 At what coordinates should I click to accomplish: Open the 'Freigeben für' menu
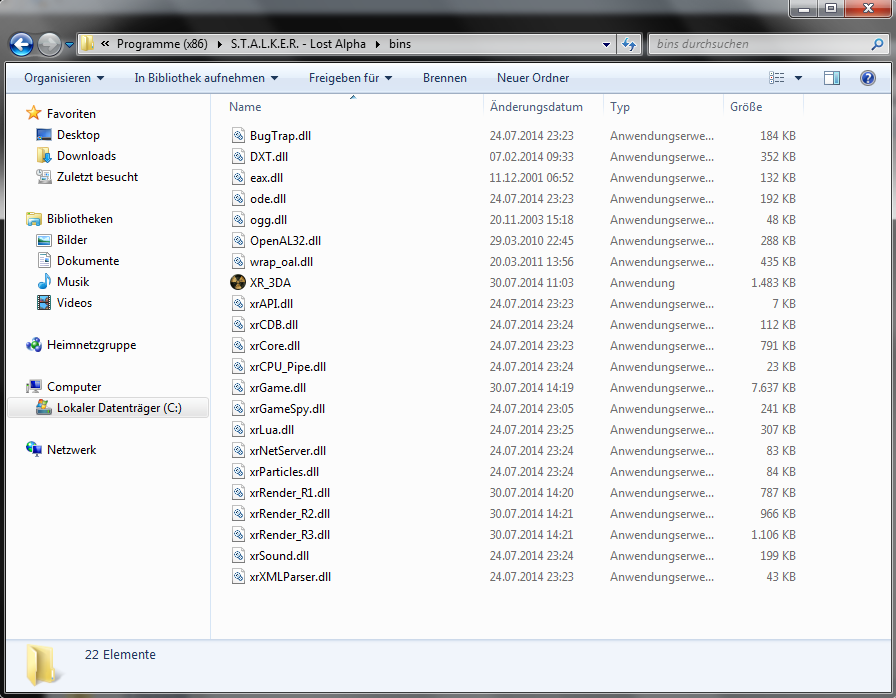(350, 78)
